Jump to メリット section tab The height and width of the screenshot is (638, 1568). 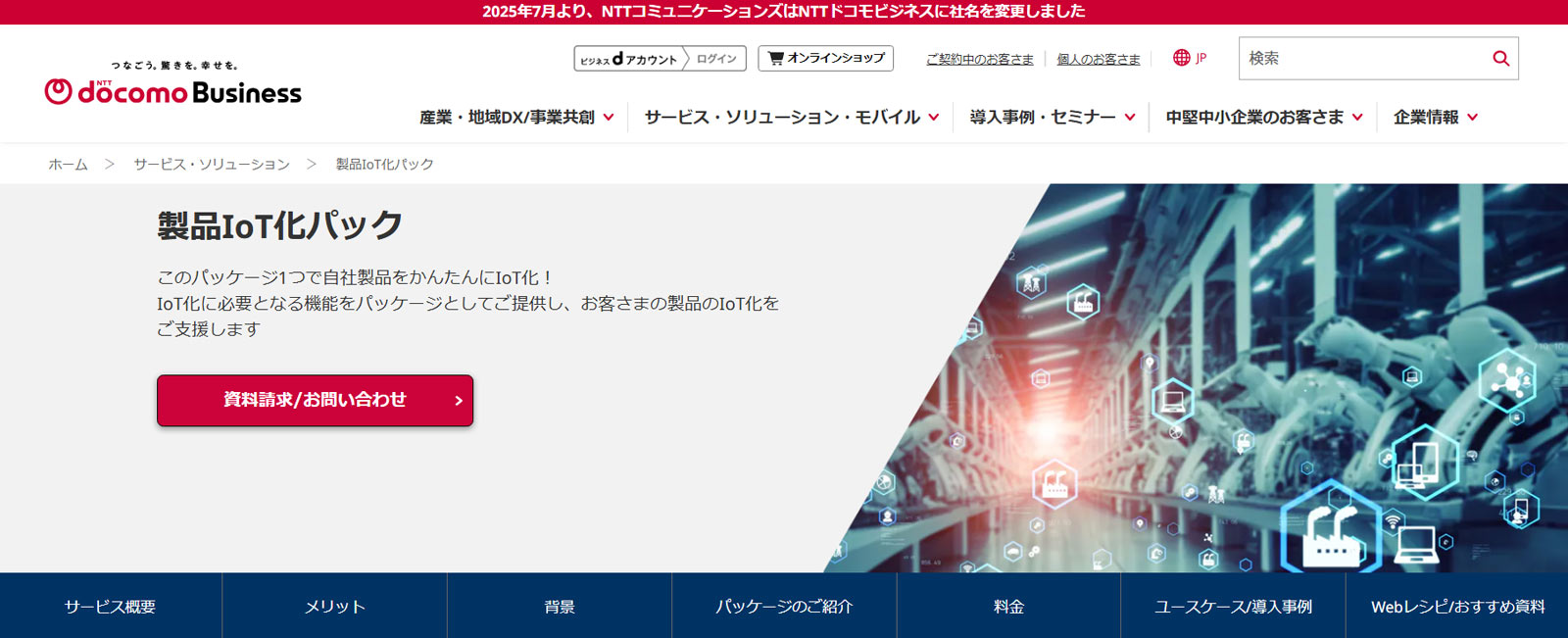point(335,607)
